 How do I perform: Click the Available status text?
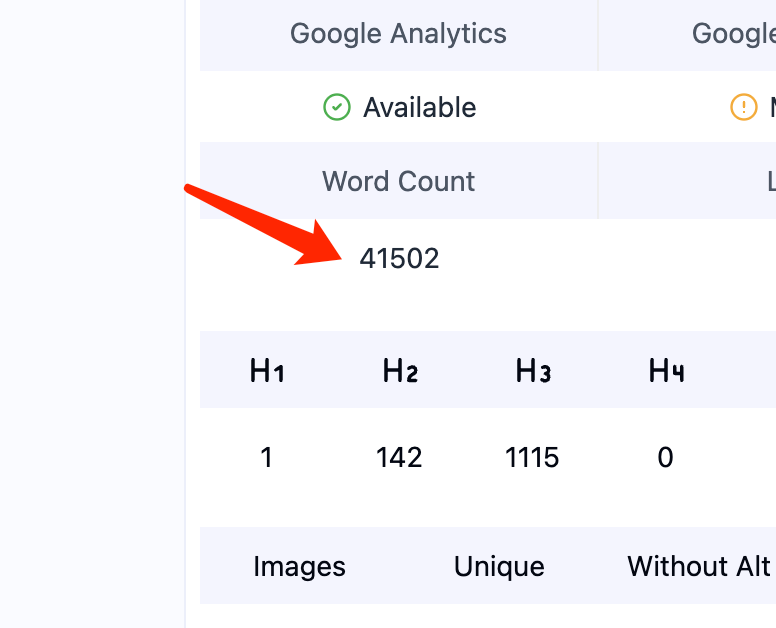coord(420,107)
